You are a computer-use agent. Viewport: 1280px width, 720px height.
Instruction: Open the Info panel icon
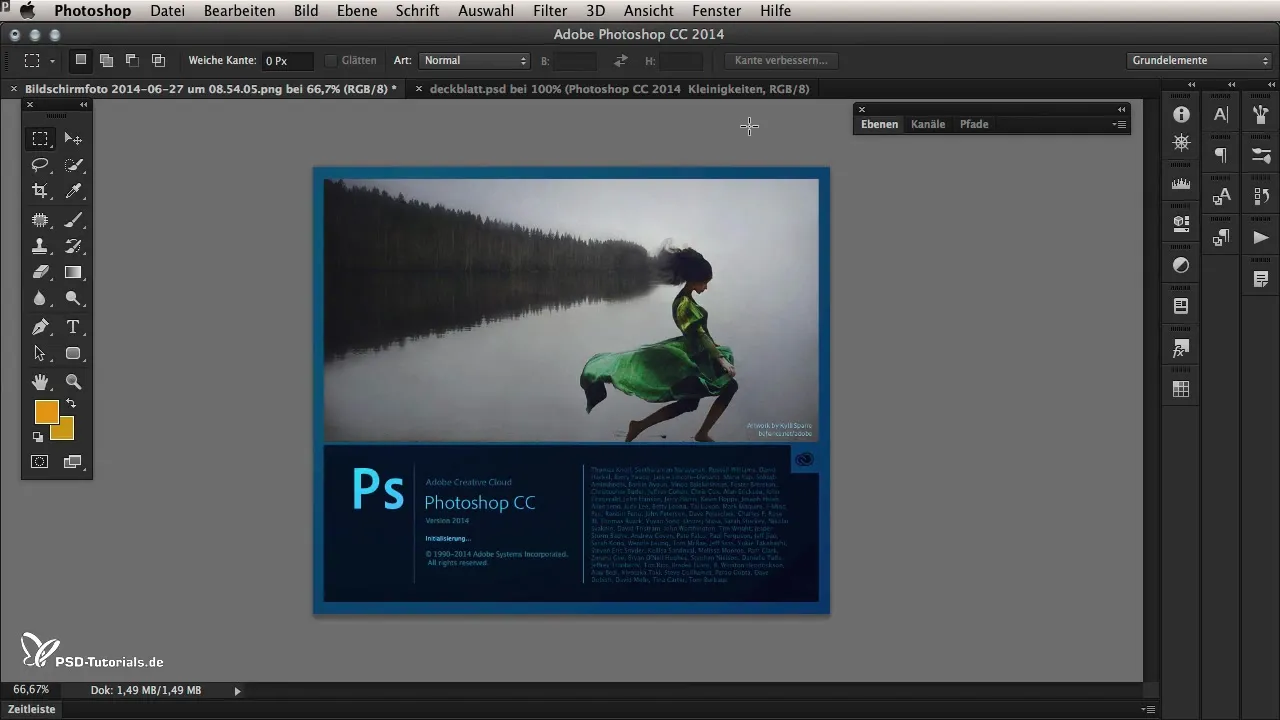1181,114
